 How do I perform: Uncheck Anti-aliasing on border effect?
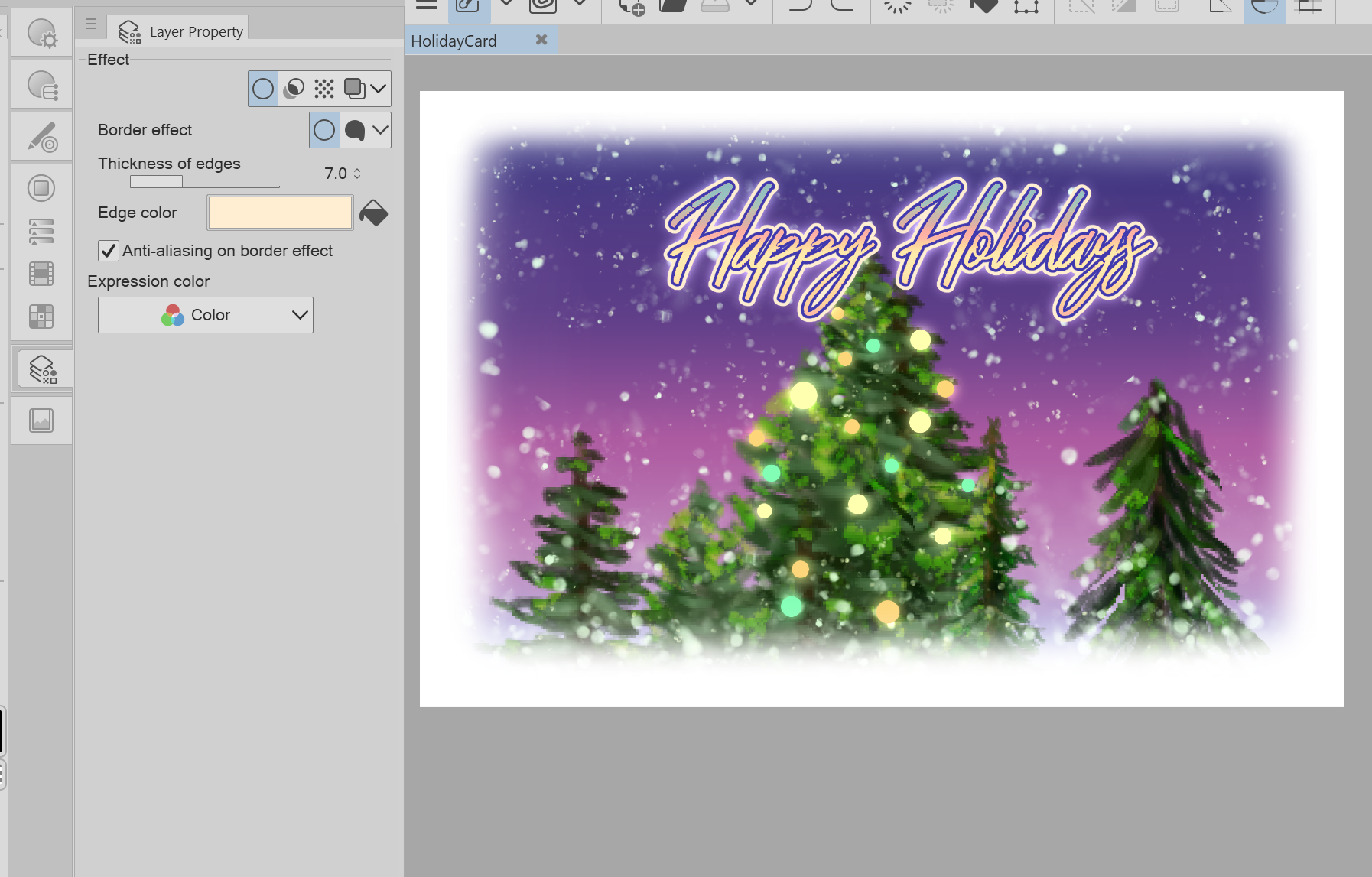pos(109,251)
